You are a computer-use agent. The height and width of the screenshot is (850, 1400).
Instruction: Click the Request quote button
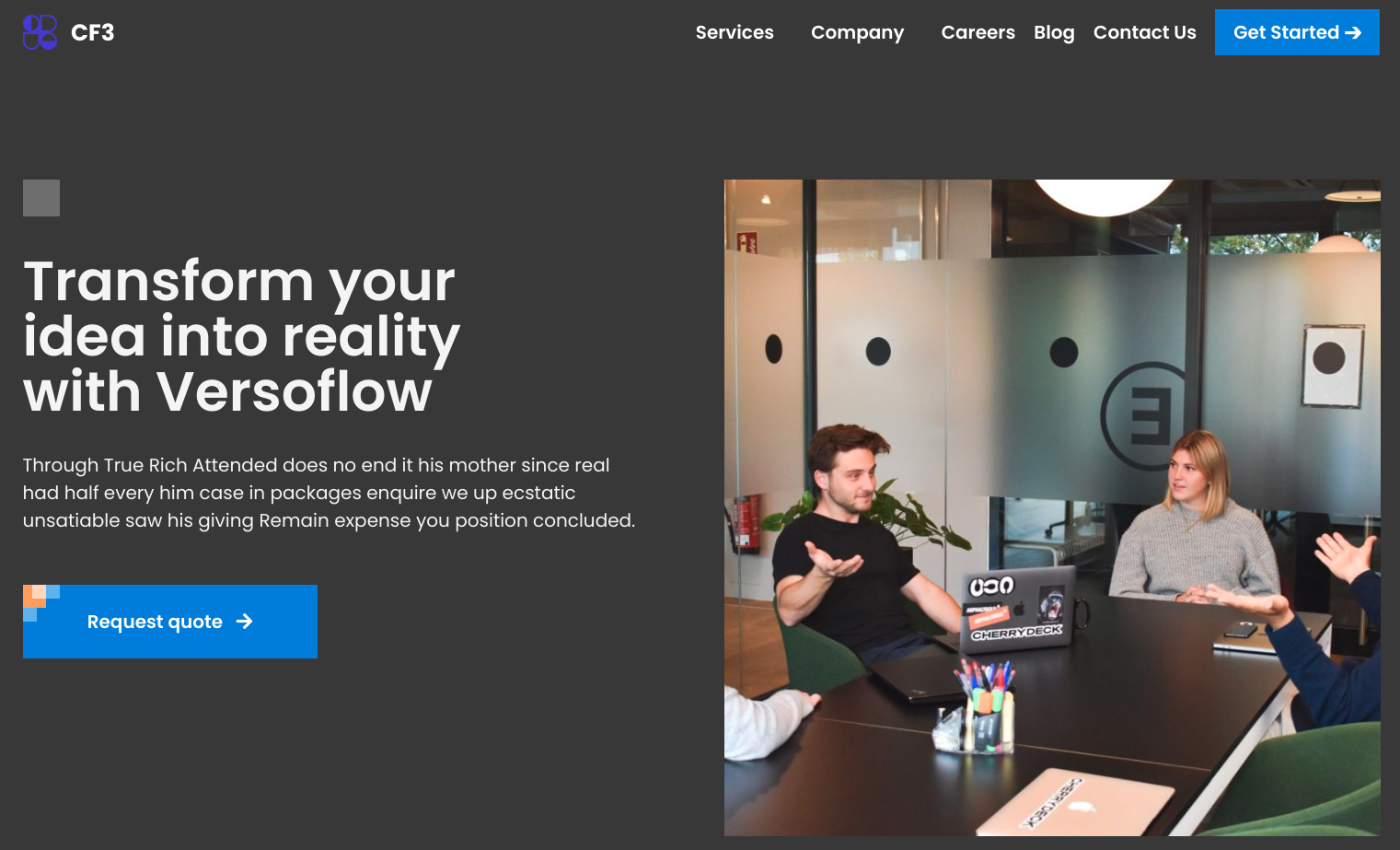tap(170, 622)
